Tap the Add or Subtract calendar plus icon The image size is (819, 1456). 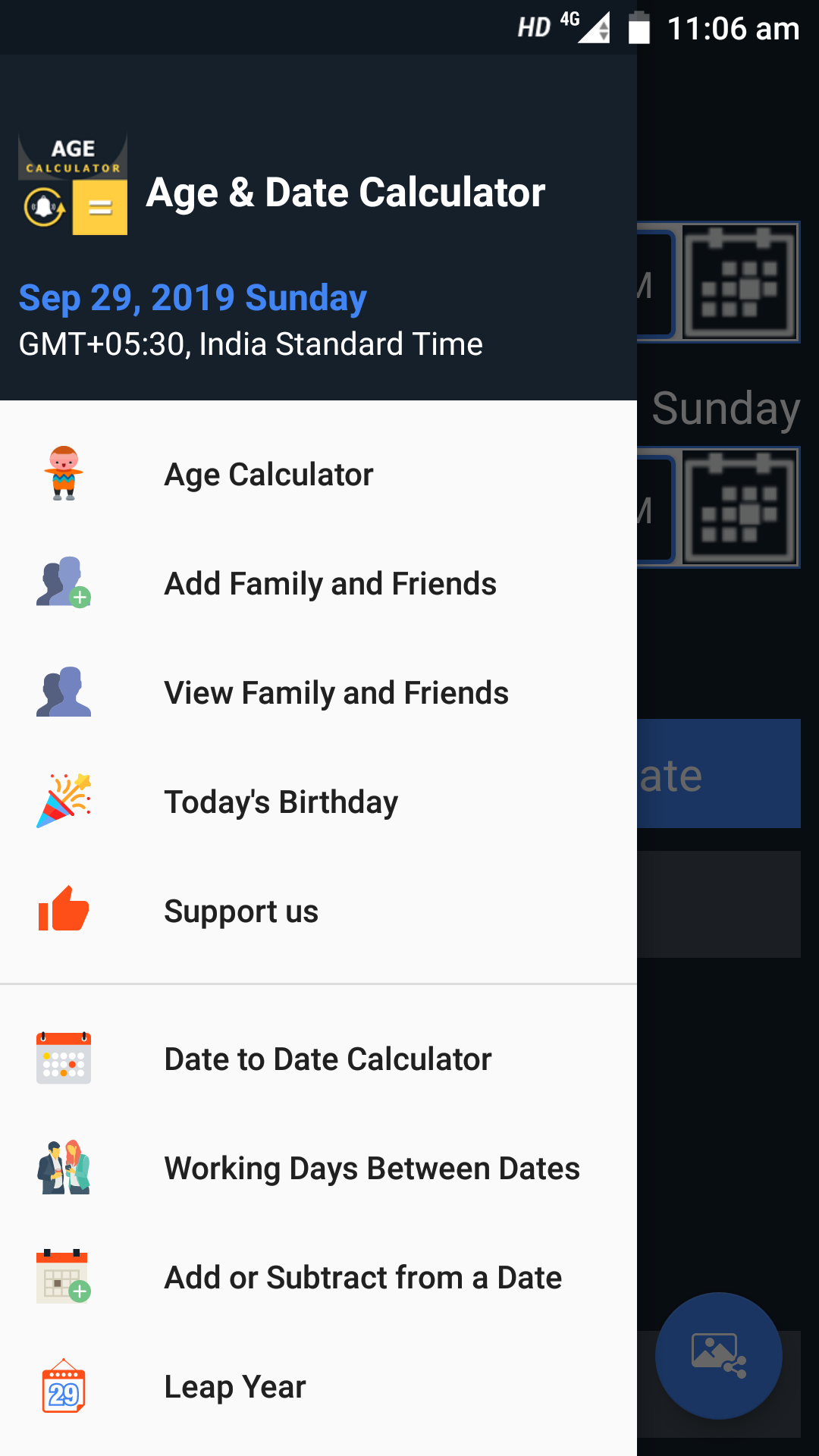[x=64, y=1276]
